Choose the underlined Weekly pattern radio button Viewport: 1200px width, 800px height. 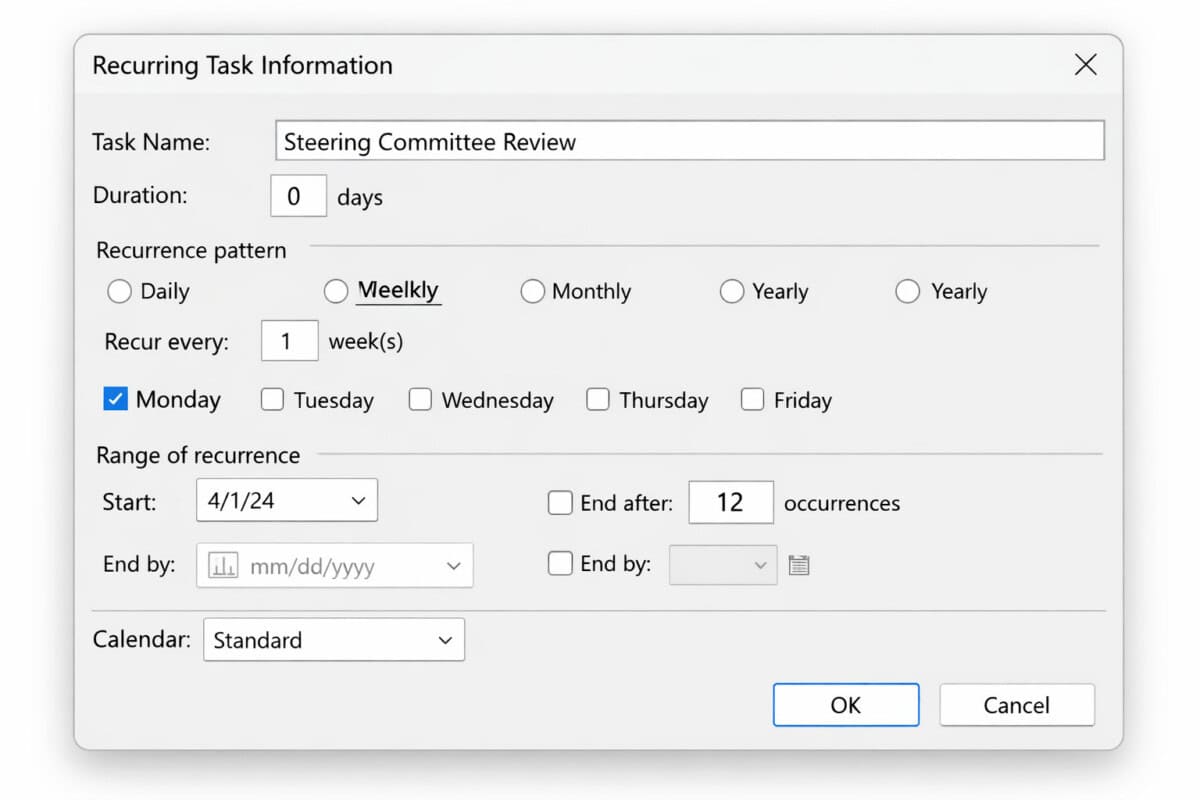pyautogui.click(x=336, y=291)
